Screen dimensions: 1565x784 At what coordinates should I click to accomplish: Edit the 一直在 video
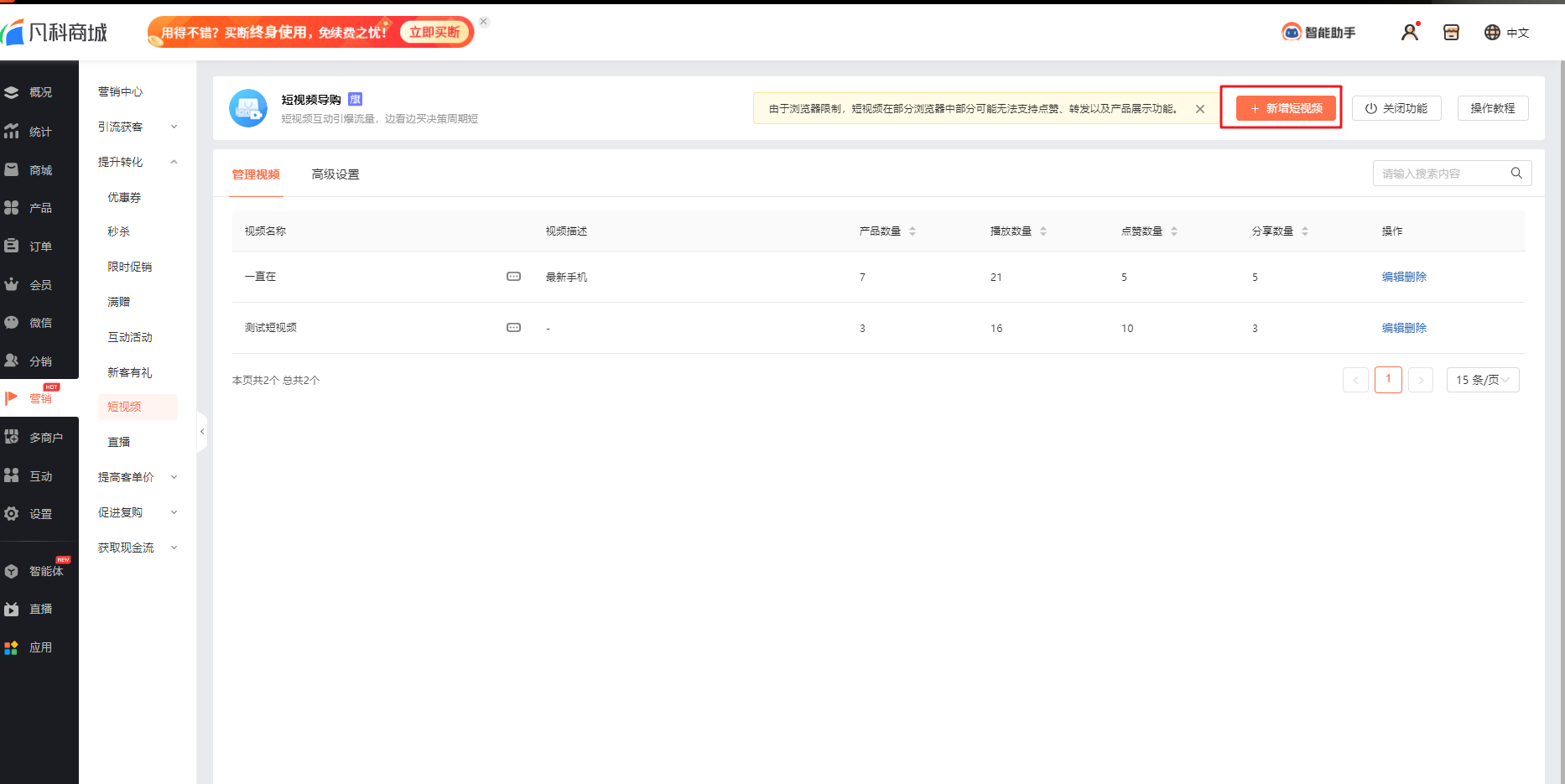[x=1393, y=277]
